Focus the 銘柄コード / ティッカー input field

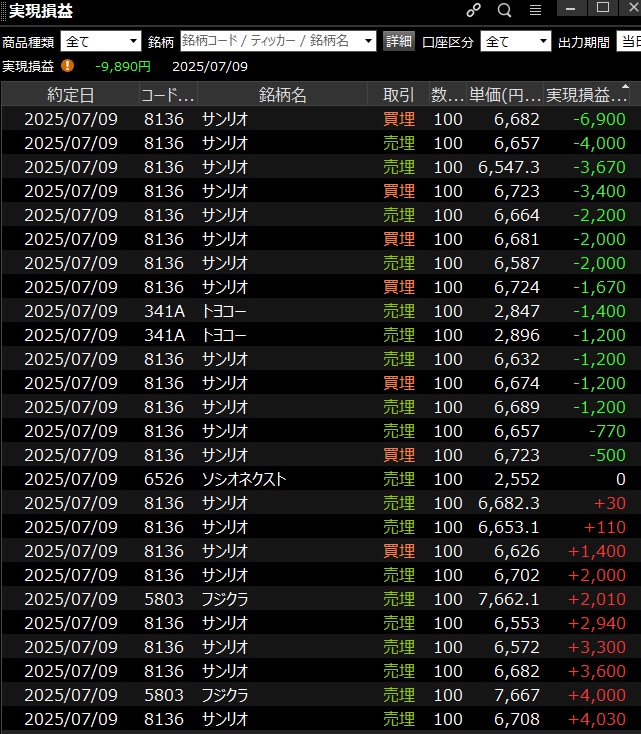coord(272,41)
